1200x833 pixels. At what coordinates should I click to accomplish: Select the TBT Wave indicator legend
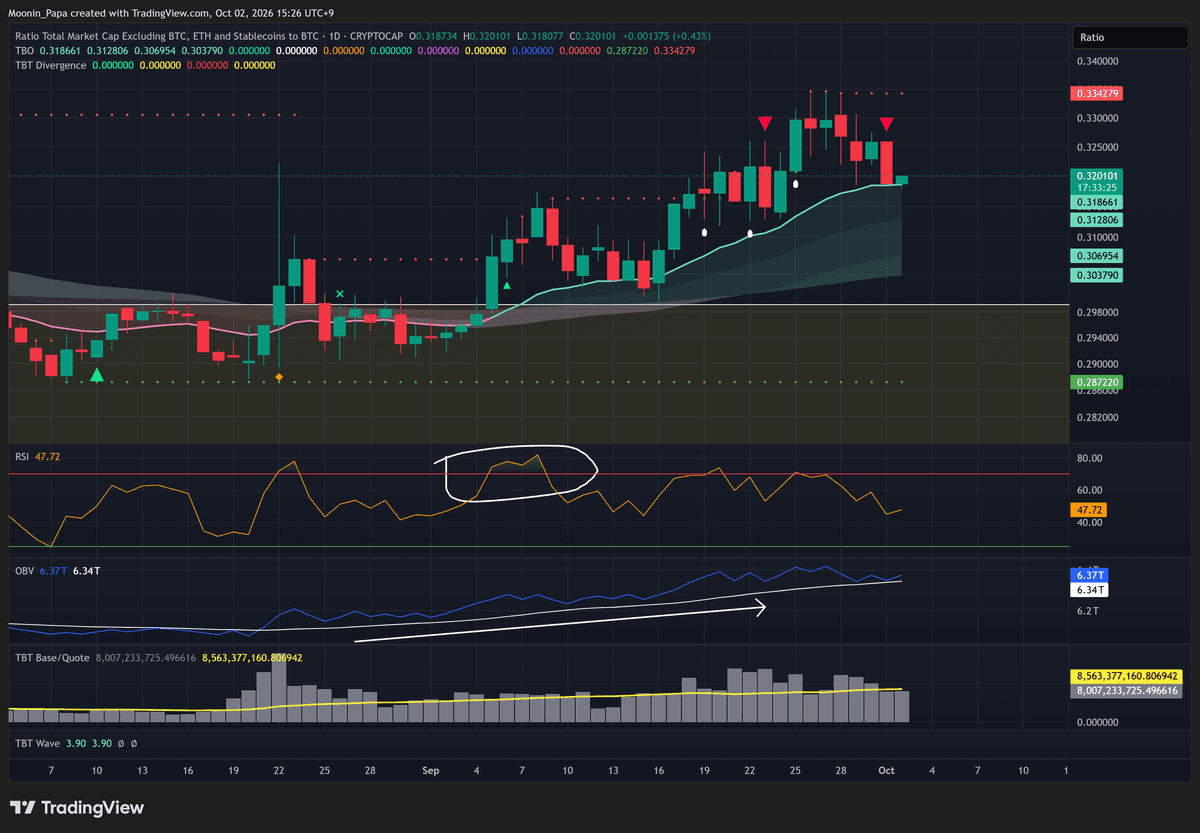point(37,744)
